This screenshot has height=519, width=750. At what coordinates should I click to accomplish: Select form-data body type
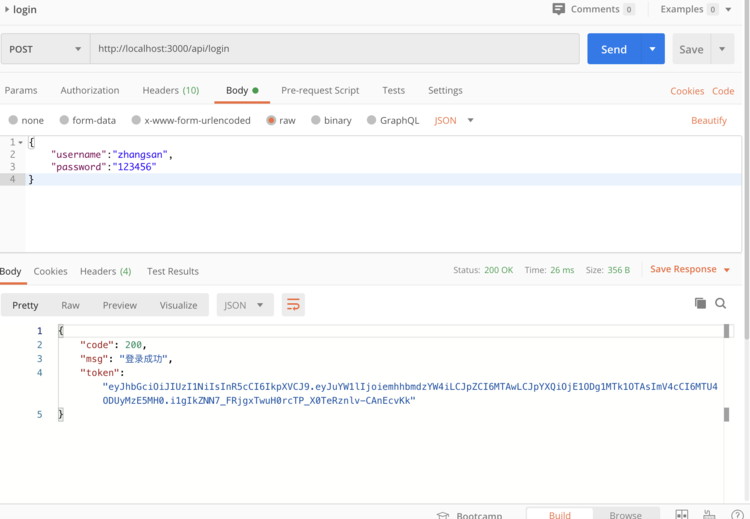point(64,120)
